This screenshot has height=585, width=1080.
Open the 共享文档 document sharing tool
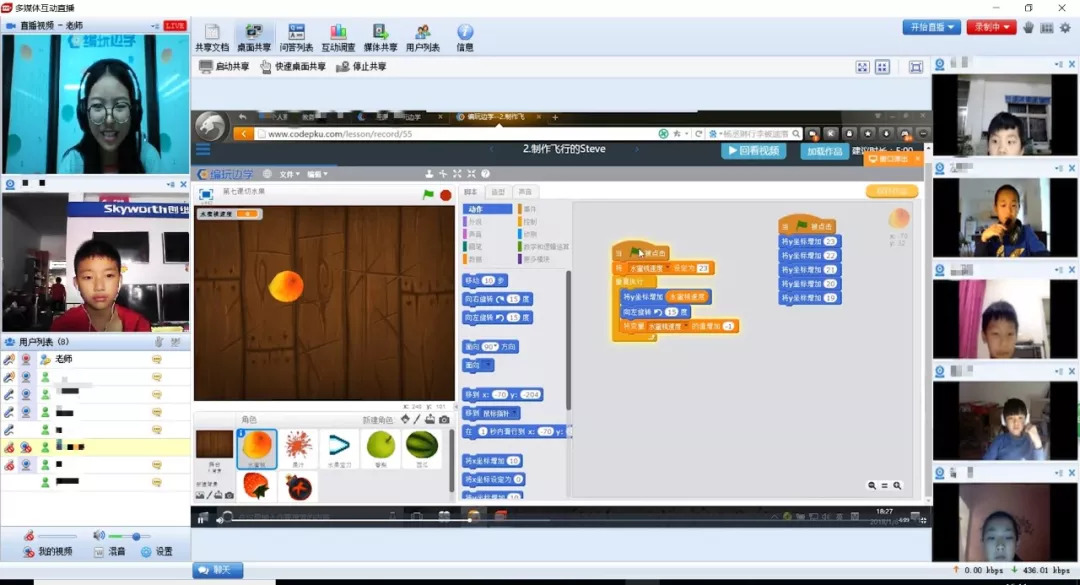coord(211,38)
